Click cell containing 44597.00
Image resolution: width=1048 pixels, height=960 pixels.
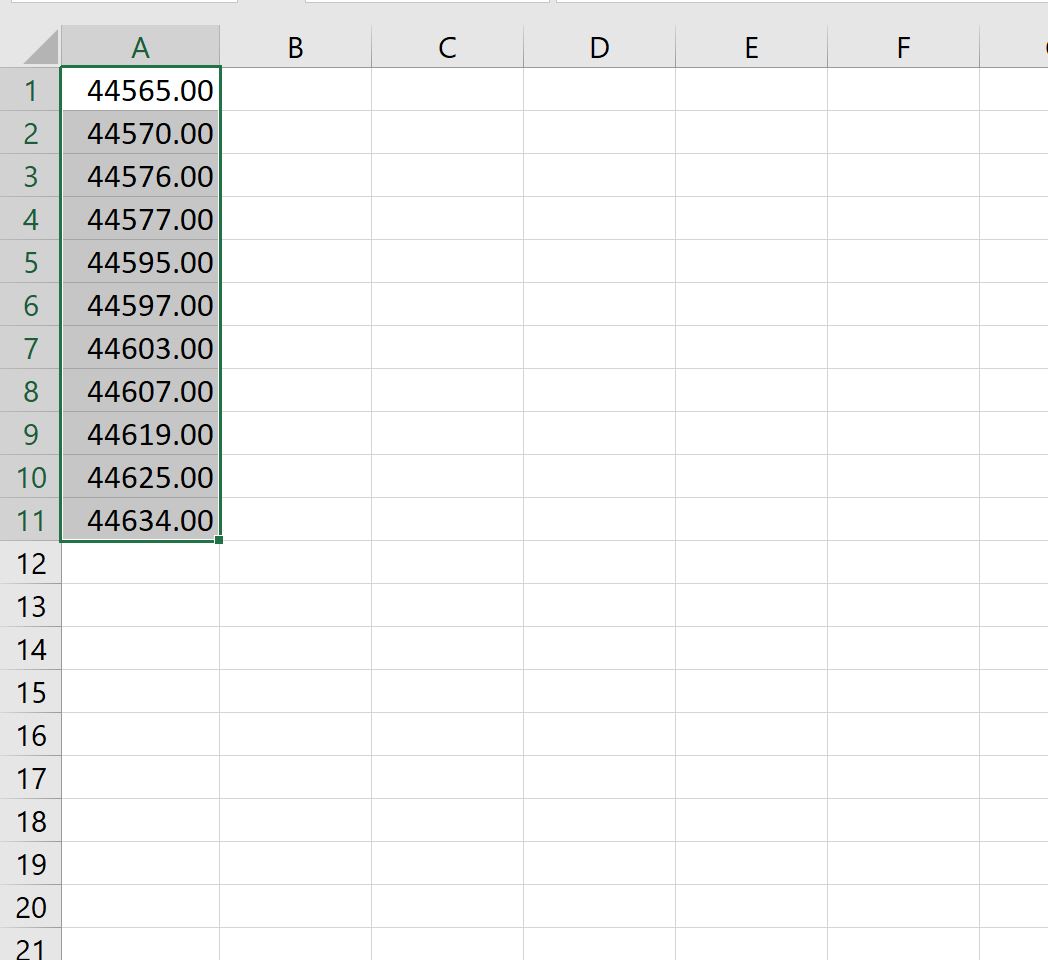(140, 304)
